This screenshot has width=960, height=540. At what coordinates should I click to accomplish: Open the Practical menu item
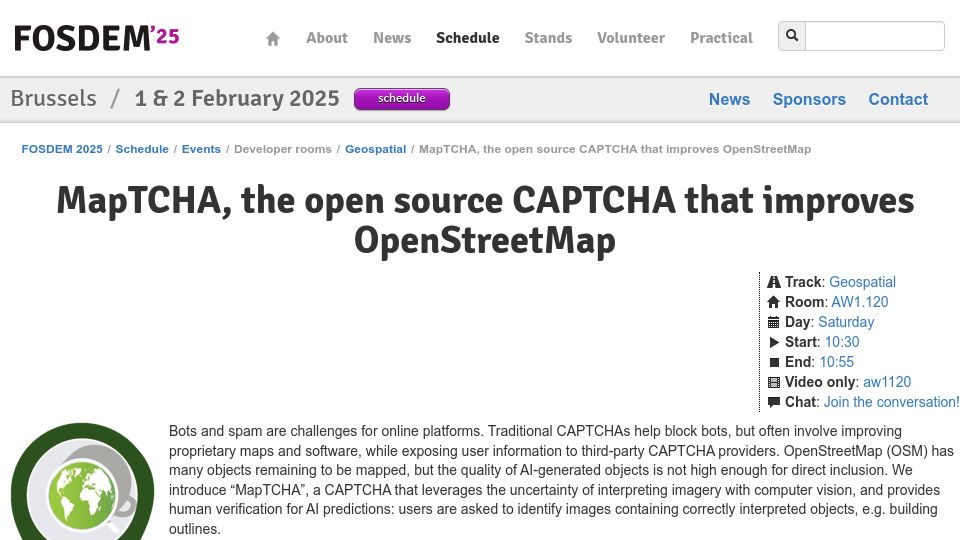pos(721,38)
